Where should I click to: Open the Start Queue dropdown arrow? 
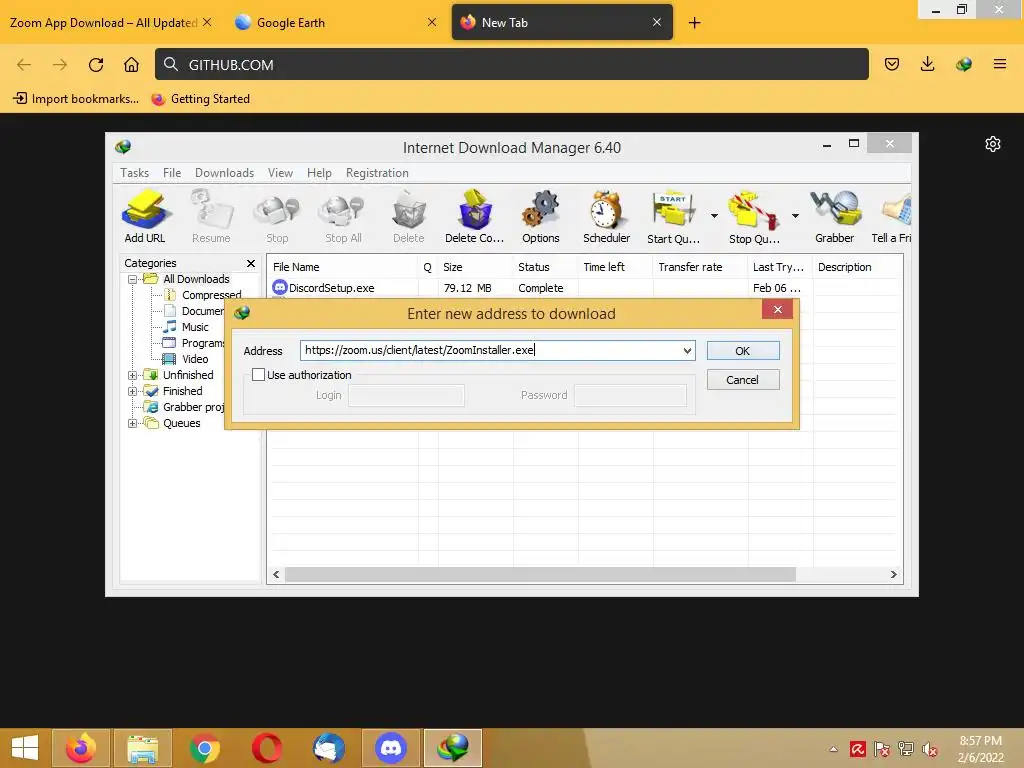tap(714, 216)
